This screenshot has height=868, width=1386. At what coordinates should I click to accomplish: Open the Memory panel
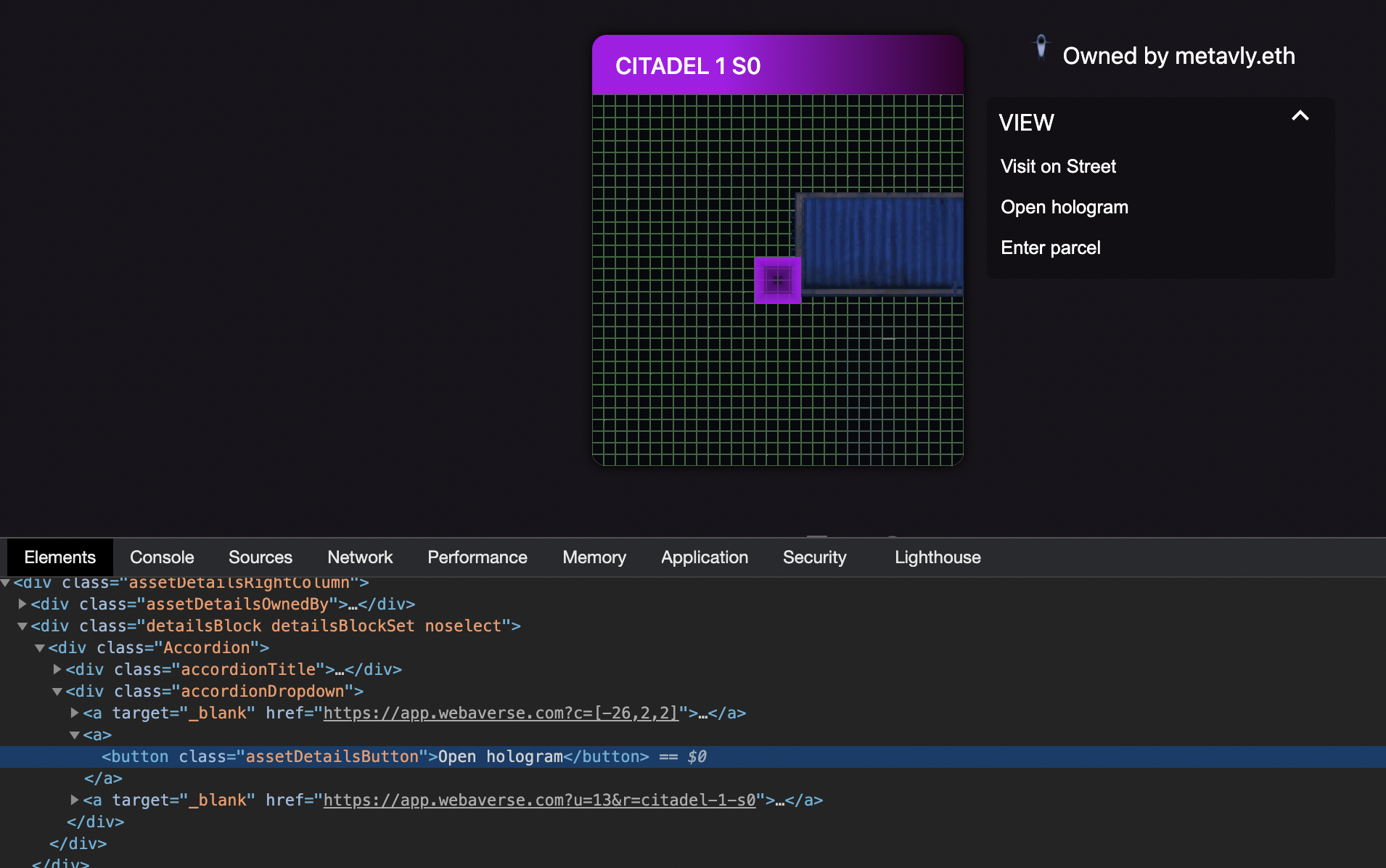[594, 557]
